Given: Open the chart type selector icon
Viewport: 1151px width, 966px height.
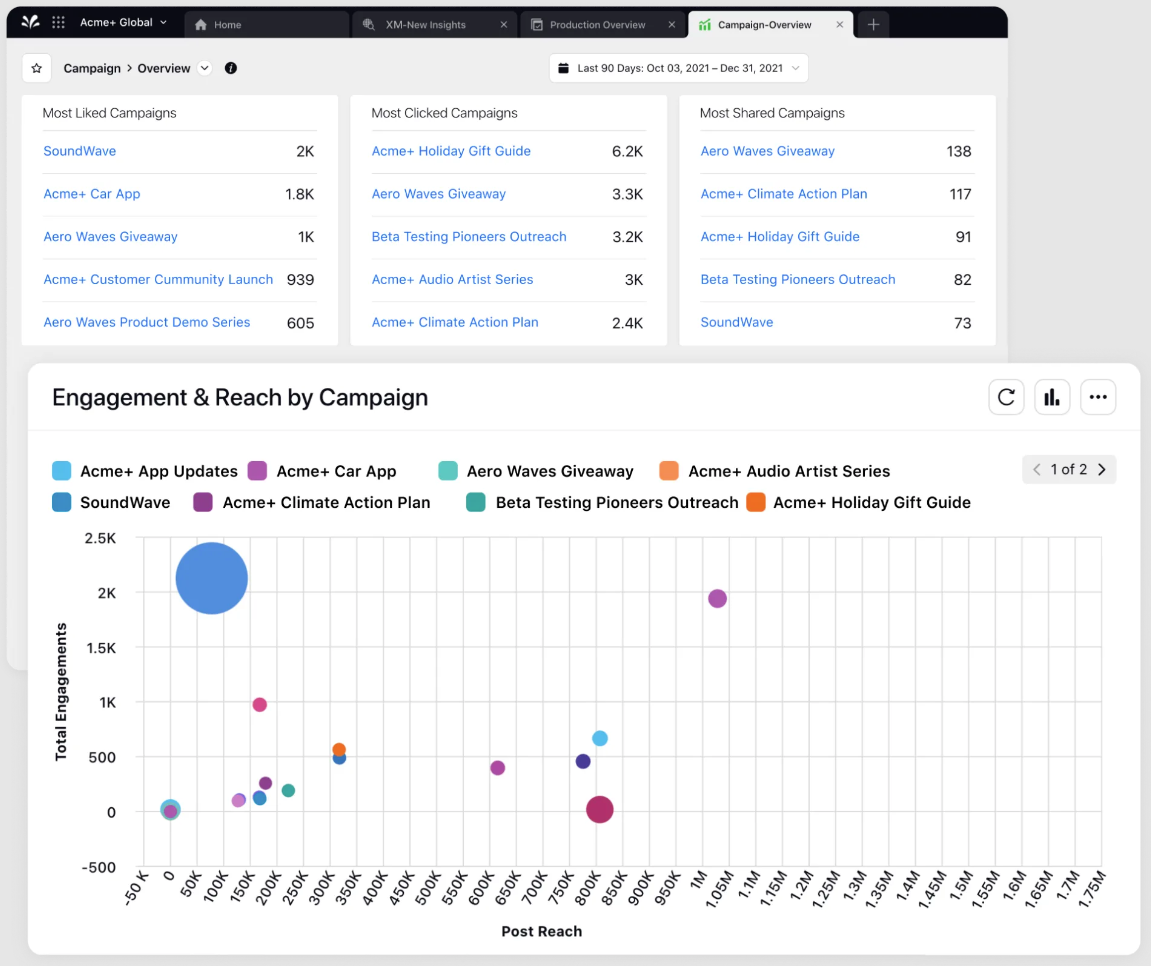Looking at the screenshot, I should click(1052, 397).
